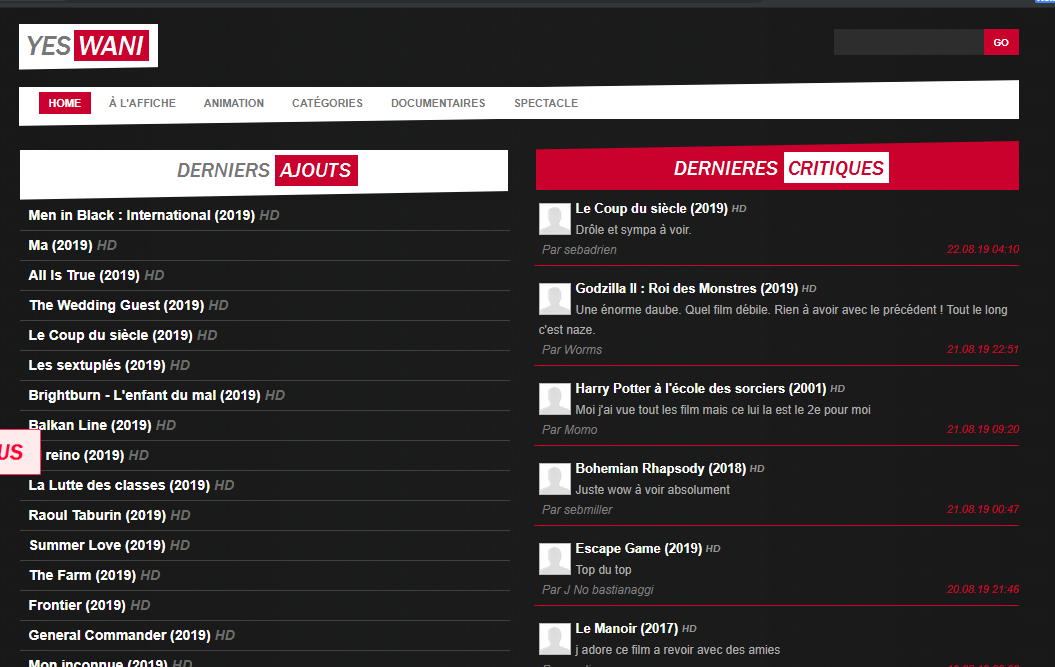The image size is (1055, 667).
Task: Open Raoul Taburin (2019) link
Action: pos(97,515)
